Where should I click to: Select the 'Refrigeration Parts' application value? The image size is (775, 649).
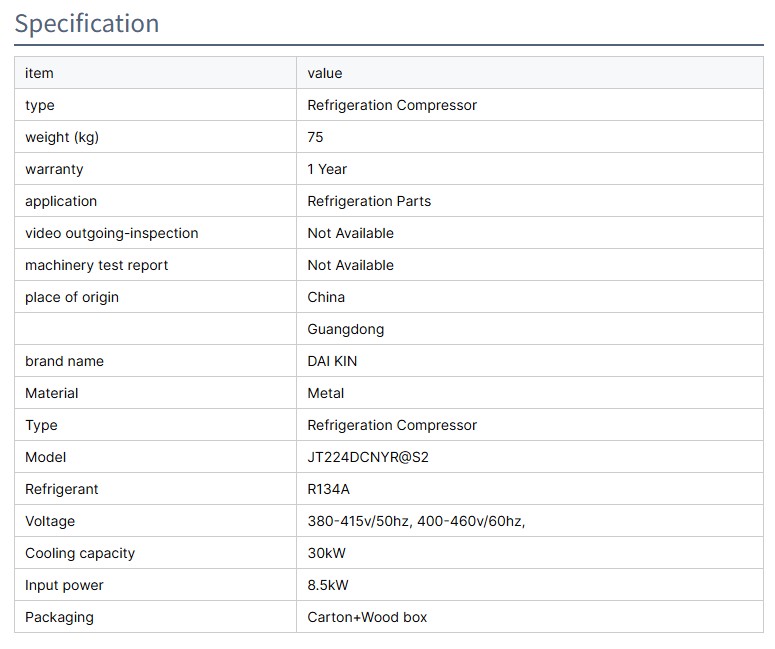tap(369, 201)
